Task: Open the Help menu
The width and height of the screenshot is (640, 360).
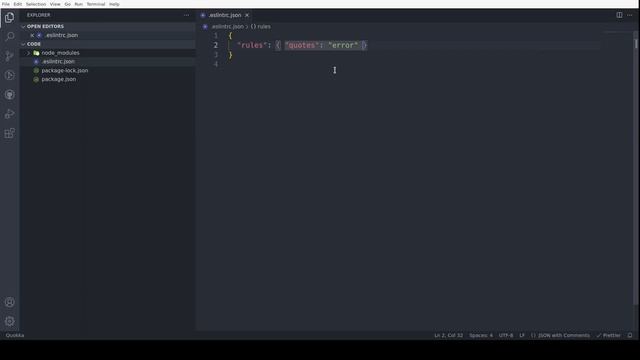Action: 114,4
